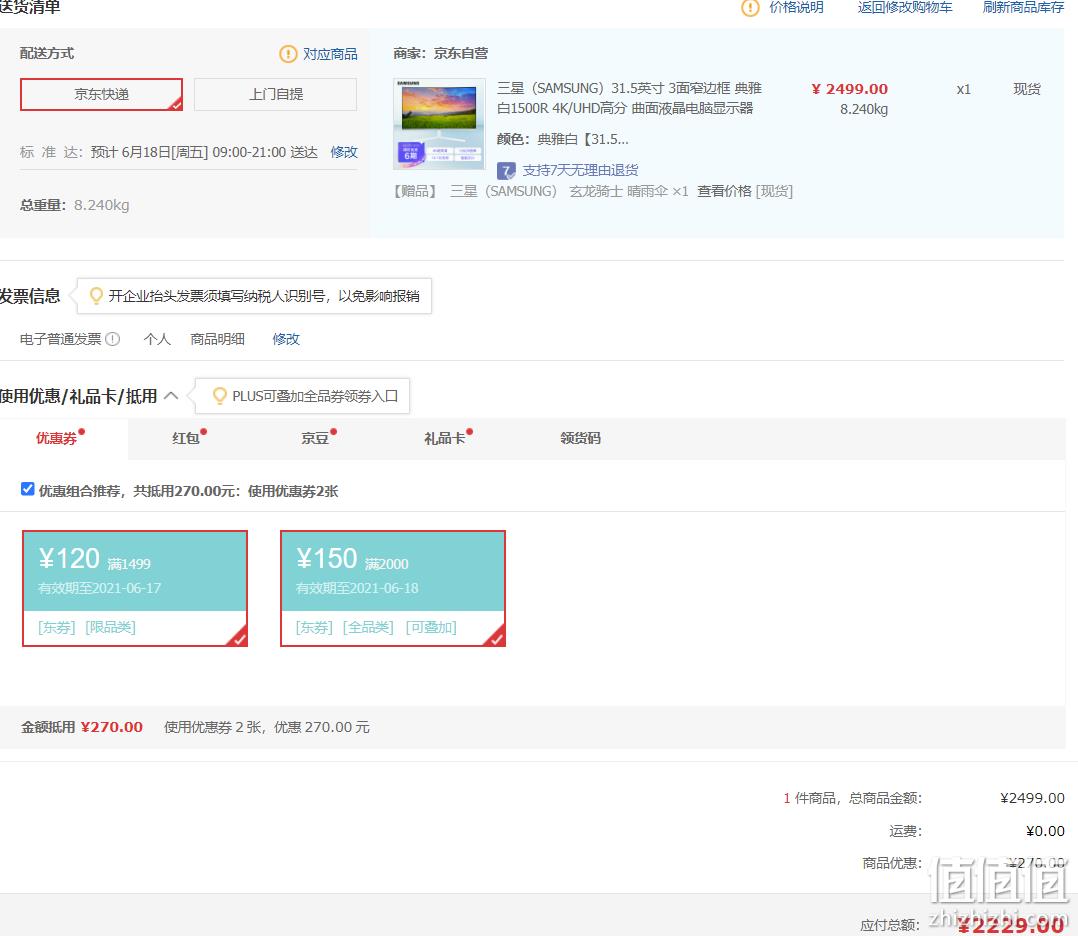Image resolution: width=1078 pixels, height=936 pixels.
Task: Open the 支持7天无理由退货 link
Action: click(x=580, y=170)
